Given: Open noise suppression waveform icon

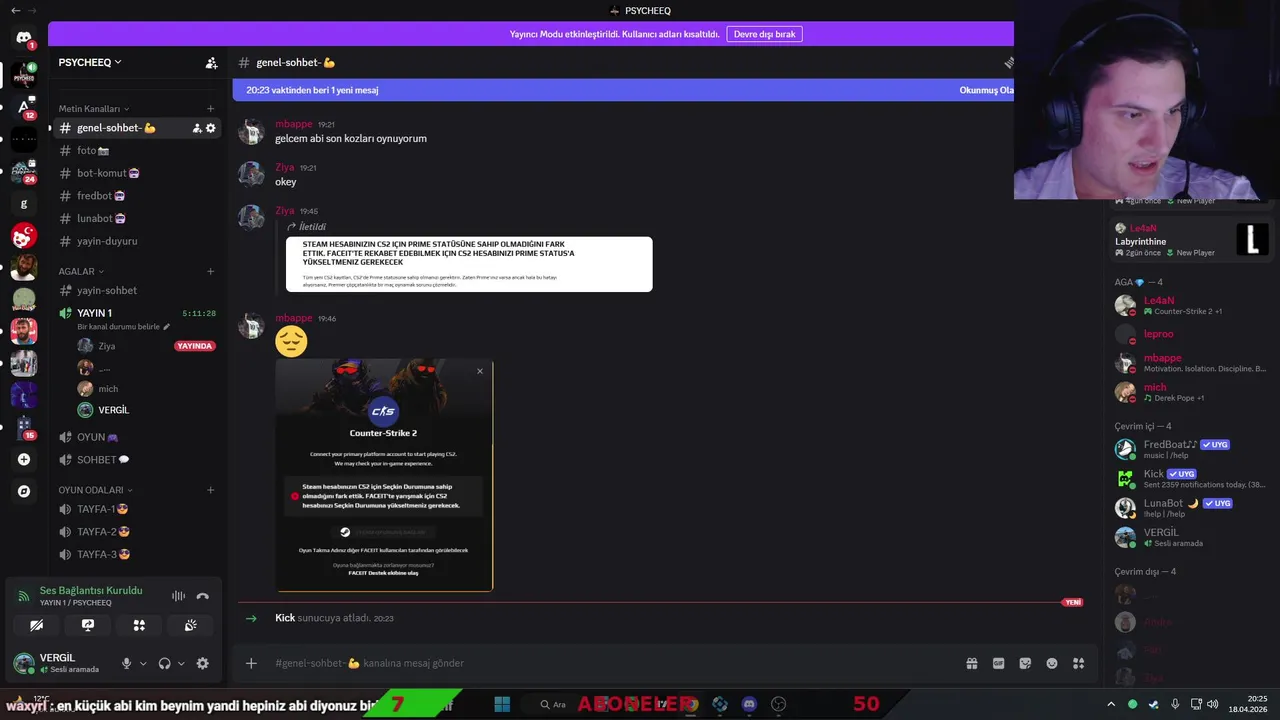Looking at the screenshot, I should [178, 596].
